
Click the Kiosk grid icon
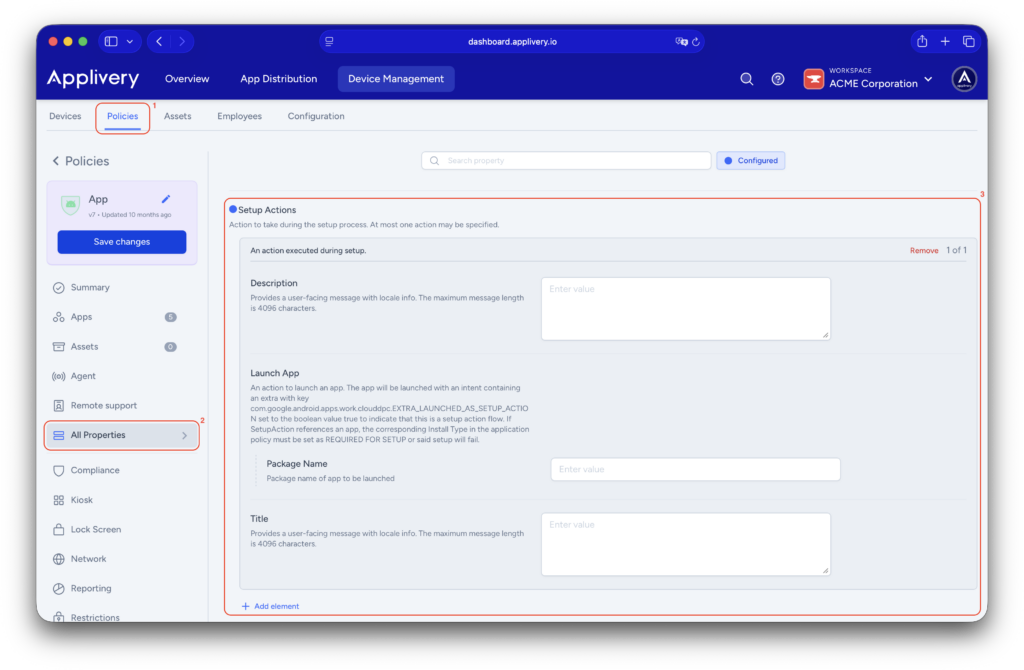click(x=59, y=499)
